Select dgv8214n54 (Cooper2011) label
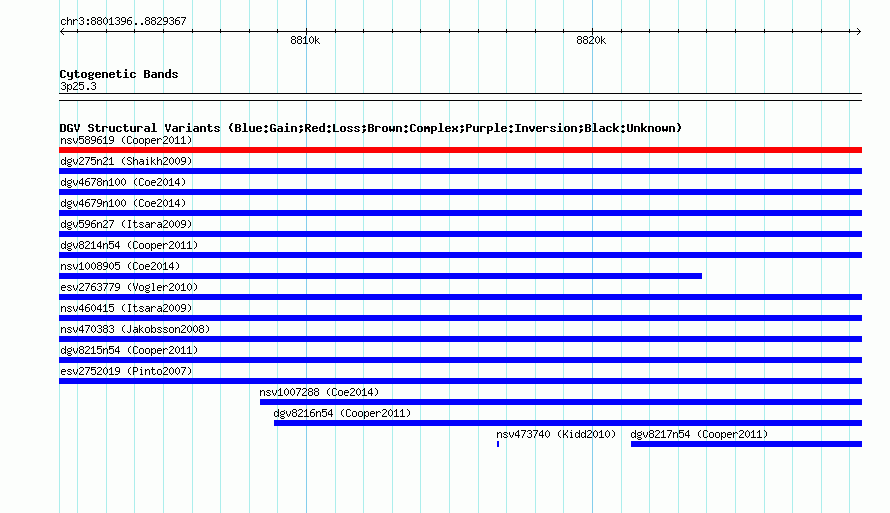The width and height of the screenshot is (890, 513). click(x=129, y=245)
